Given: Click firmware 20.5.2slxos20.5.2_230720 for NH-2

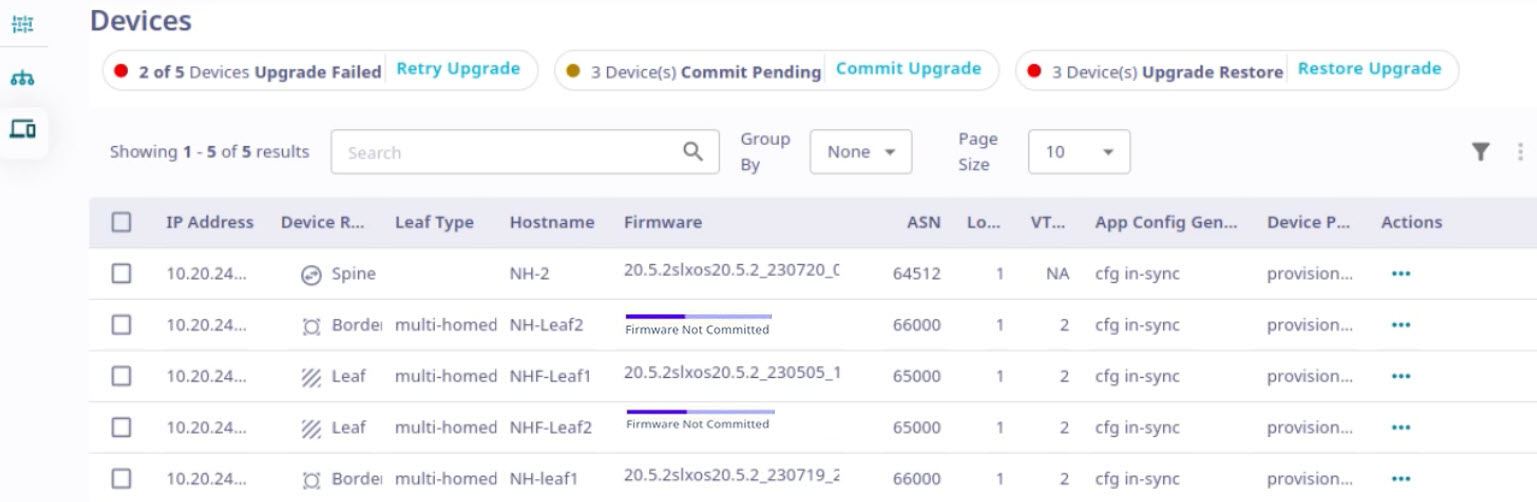Looking at the screenshot, I should point(732,271).
